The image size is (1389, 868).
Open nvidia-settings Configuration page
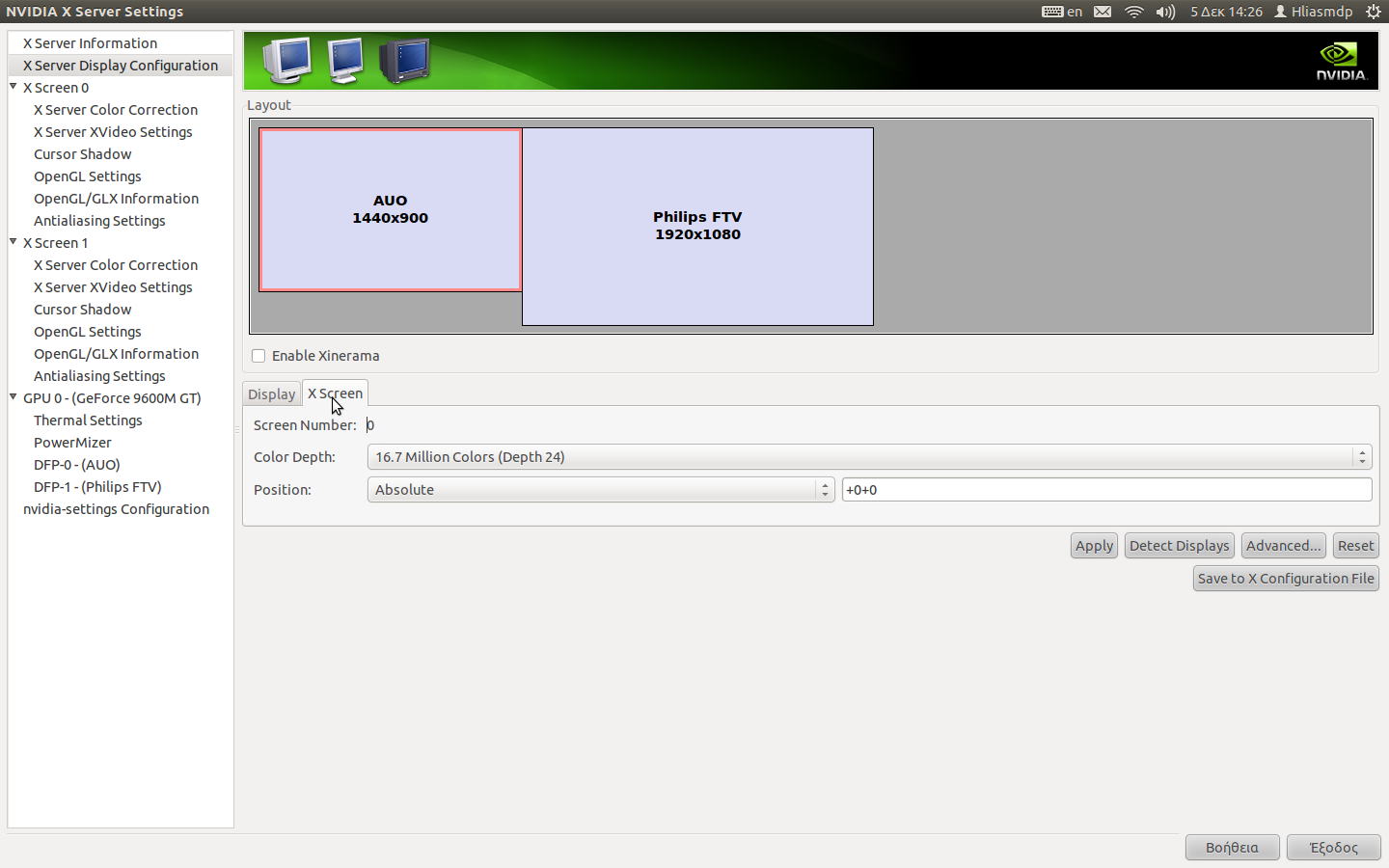coord(116,509)
